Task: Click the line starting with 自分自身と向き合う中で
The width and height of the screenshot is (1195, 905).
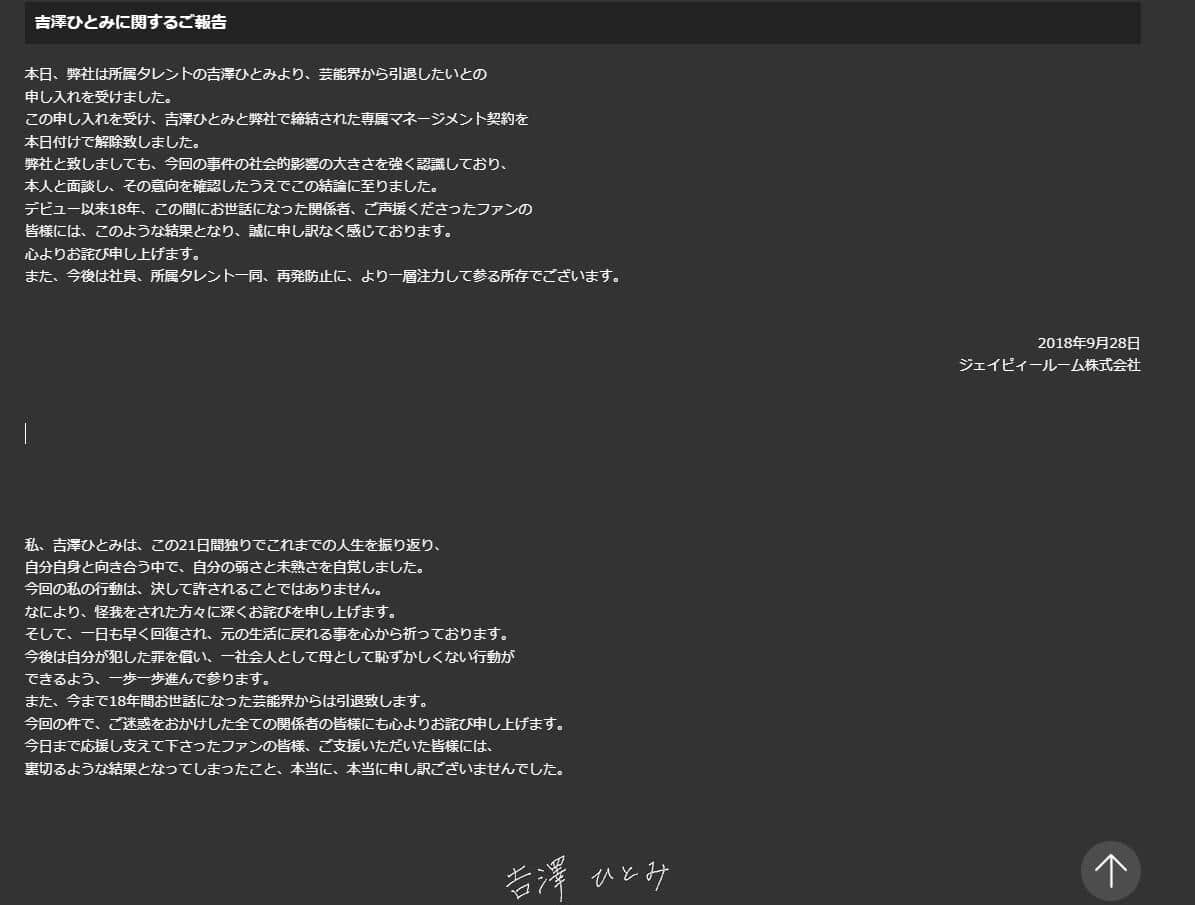Action: 224,567
